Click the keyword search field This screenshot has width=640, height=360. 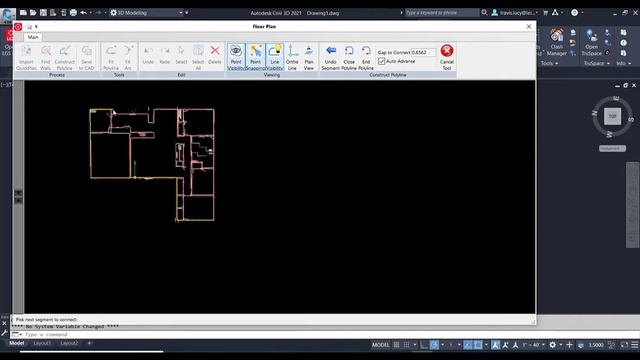(441, 13)
